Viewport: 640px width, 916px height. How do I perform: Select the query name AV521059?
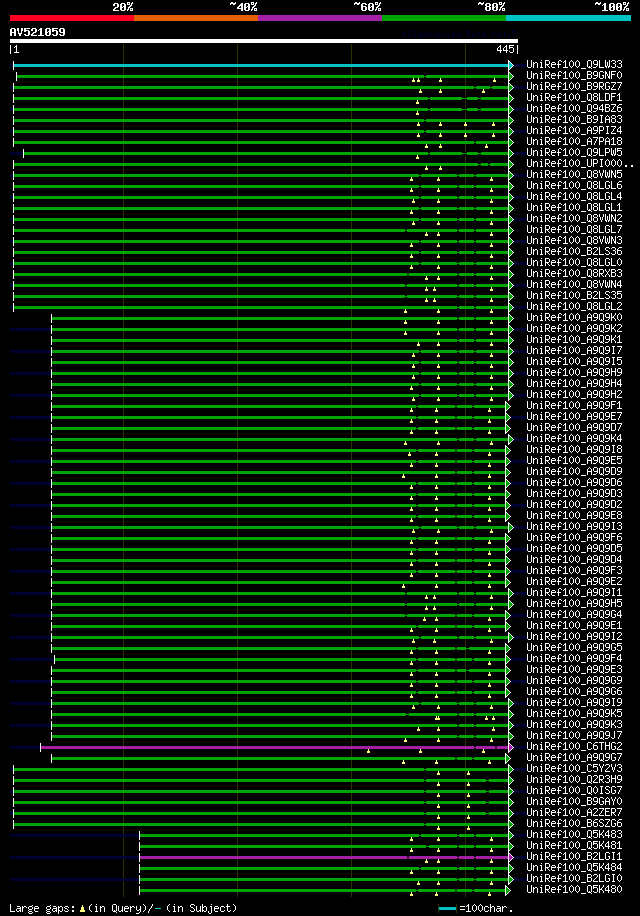37,32
